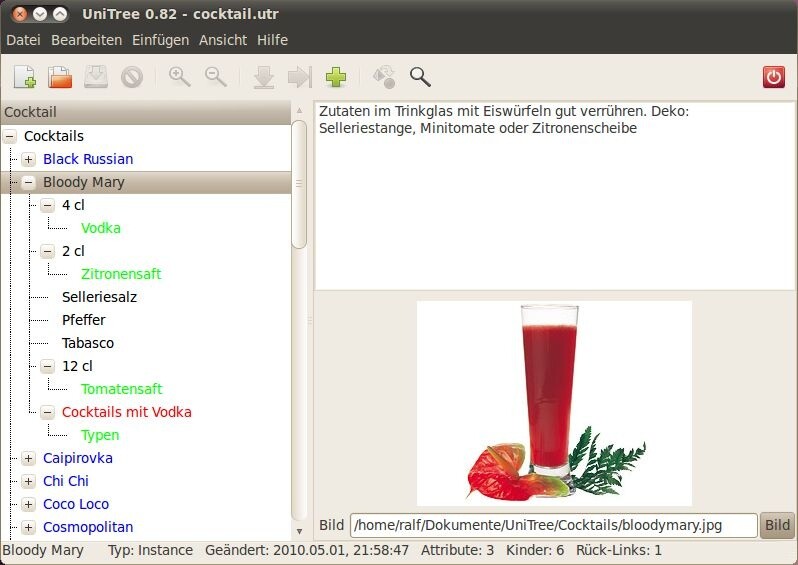Click the Cocktail column header
798x565 pixels.
point(146,112)
